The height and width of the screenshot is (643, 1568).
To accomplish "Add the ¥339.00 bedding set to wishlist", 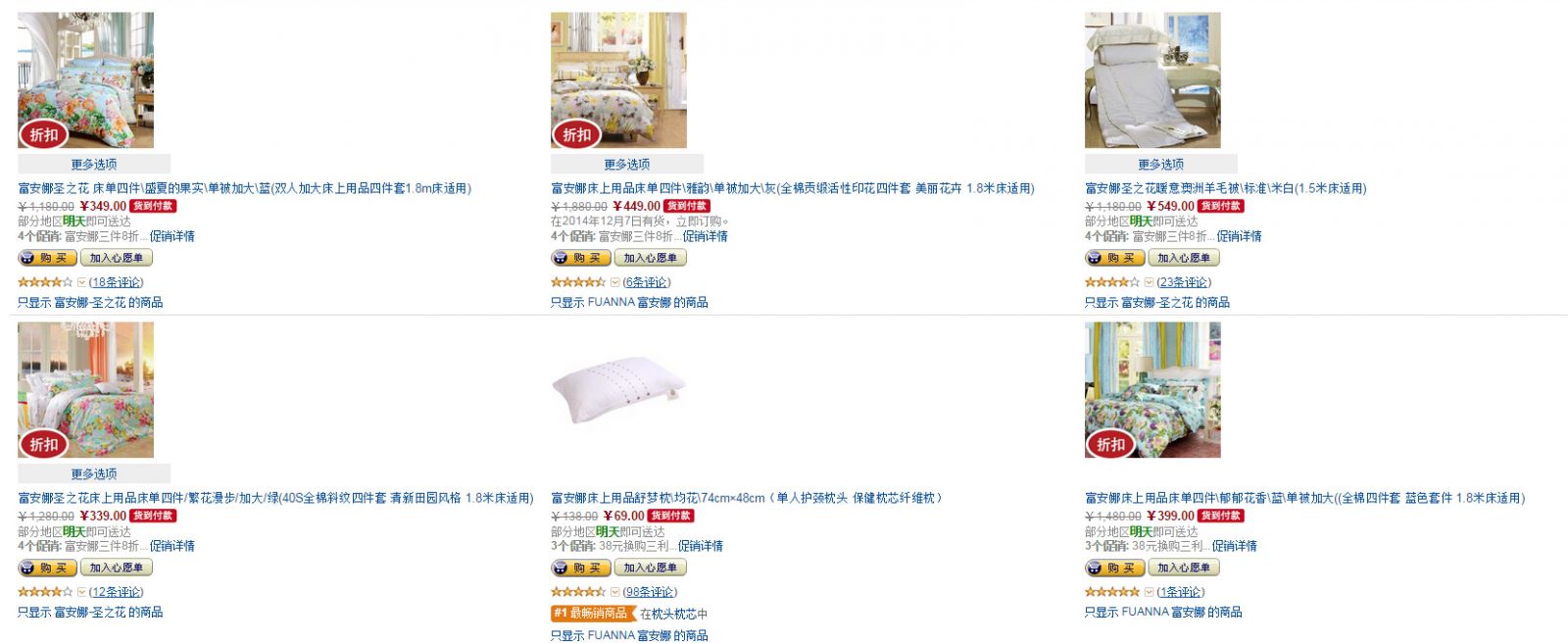I will coord(117,568).
